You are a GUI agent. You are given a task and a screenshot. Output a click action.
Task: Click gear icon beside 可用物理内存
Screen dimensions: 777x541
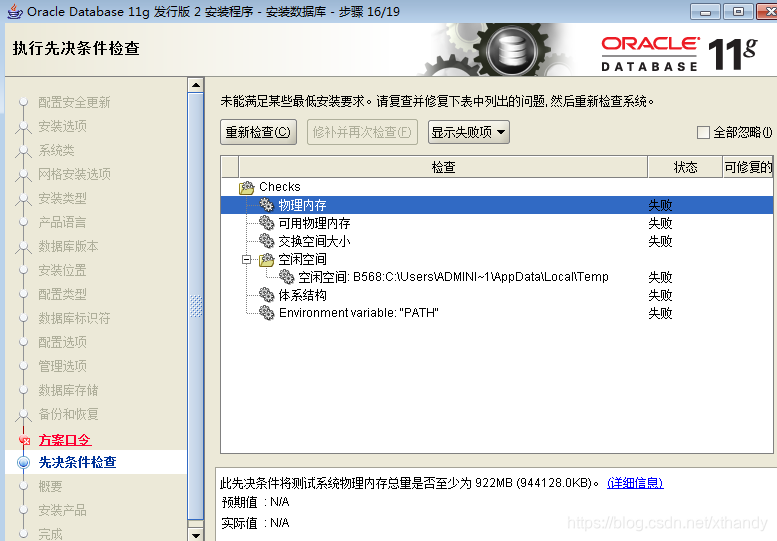click(x=267, y=223)
